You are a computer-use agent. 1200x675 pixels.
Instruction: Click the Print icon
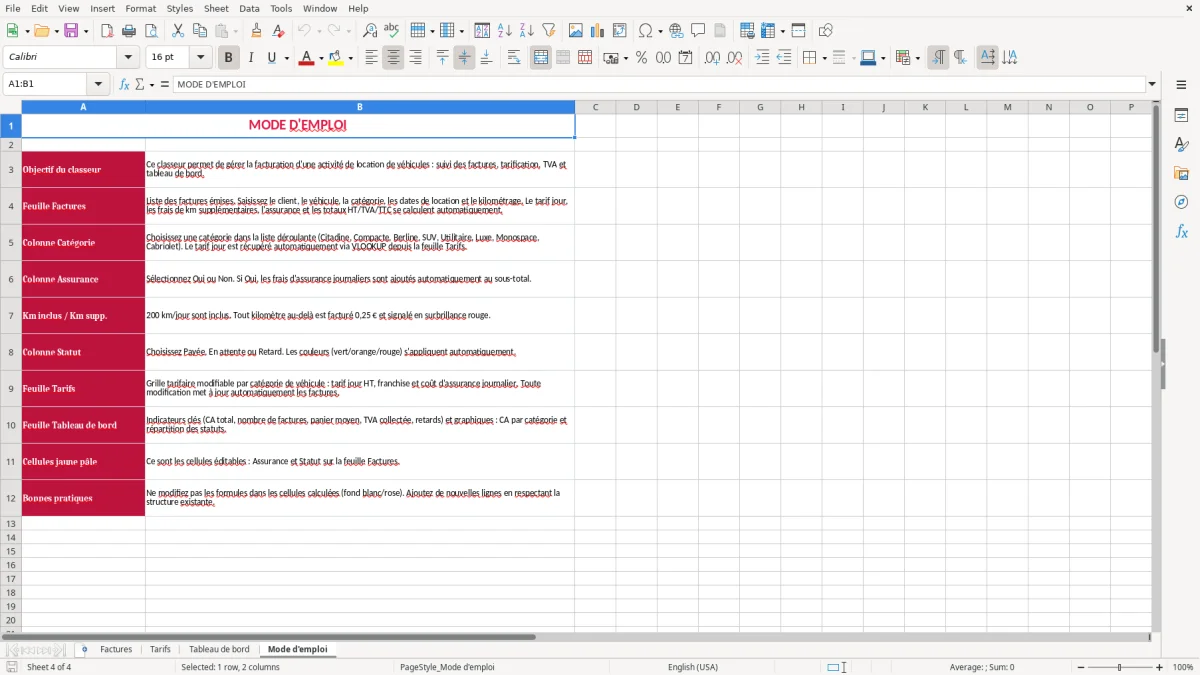click(129, 31)
